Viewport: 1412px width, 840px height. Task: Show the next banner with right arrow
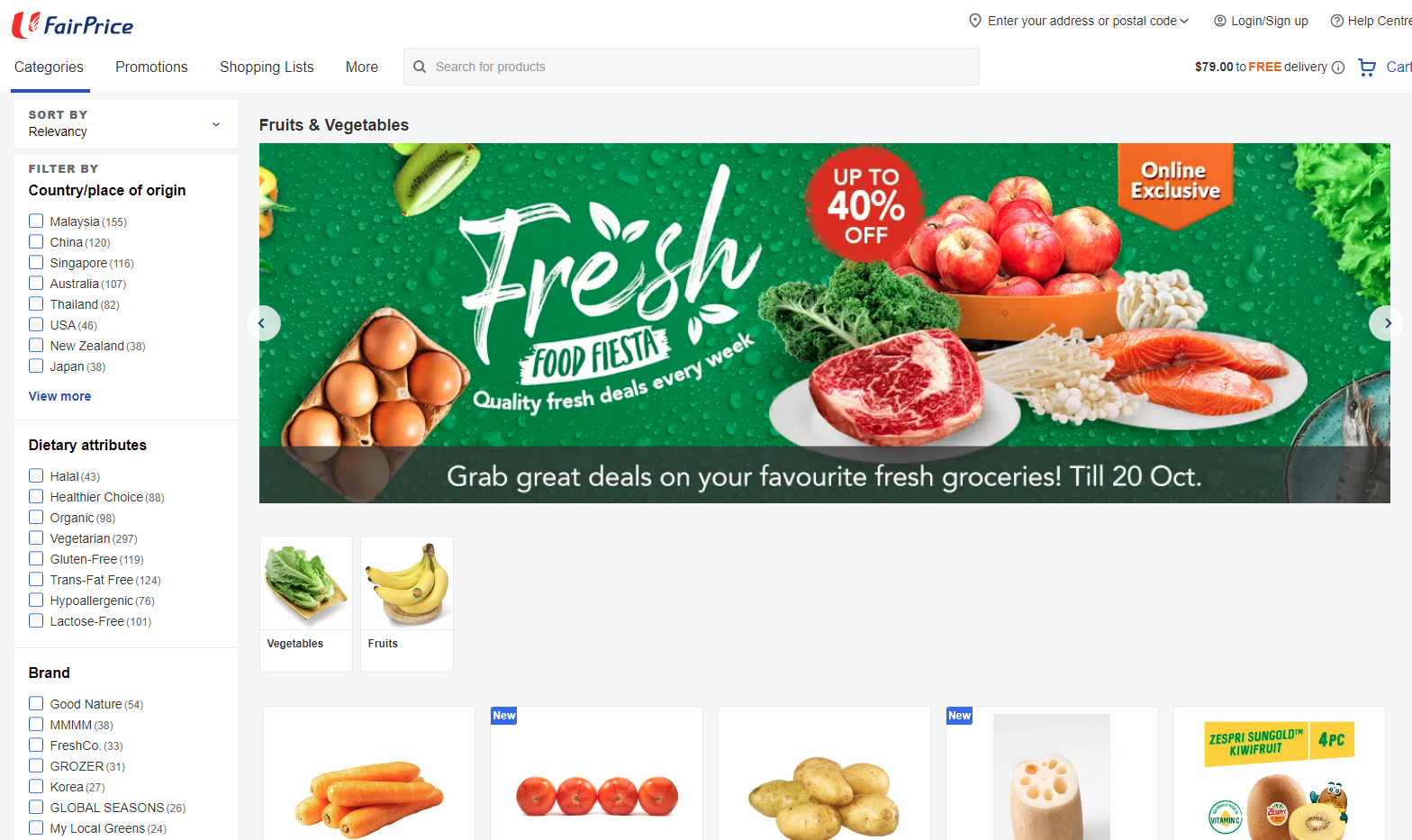[1388, 323]
